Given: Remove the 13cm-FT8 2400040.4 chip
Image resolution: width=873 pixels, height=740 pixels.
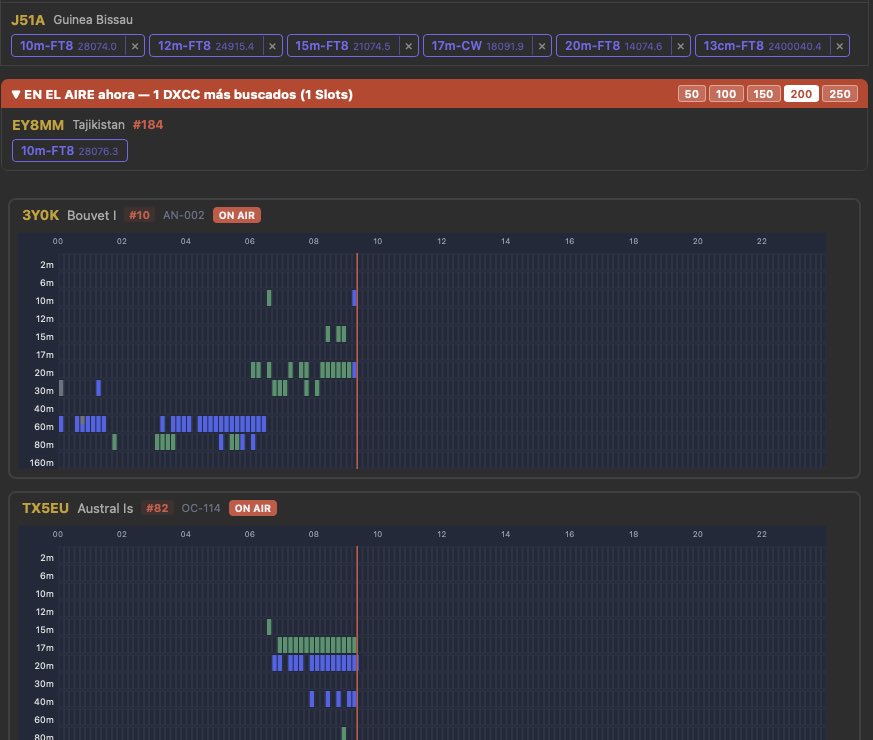Looking at the screenshot, I should tap(840, 46).
